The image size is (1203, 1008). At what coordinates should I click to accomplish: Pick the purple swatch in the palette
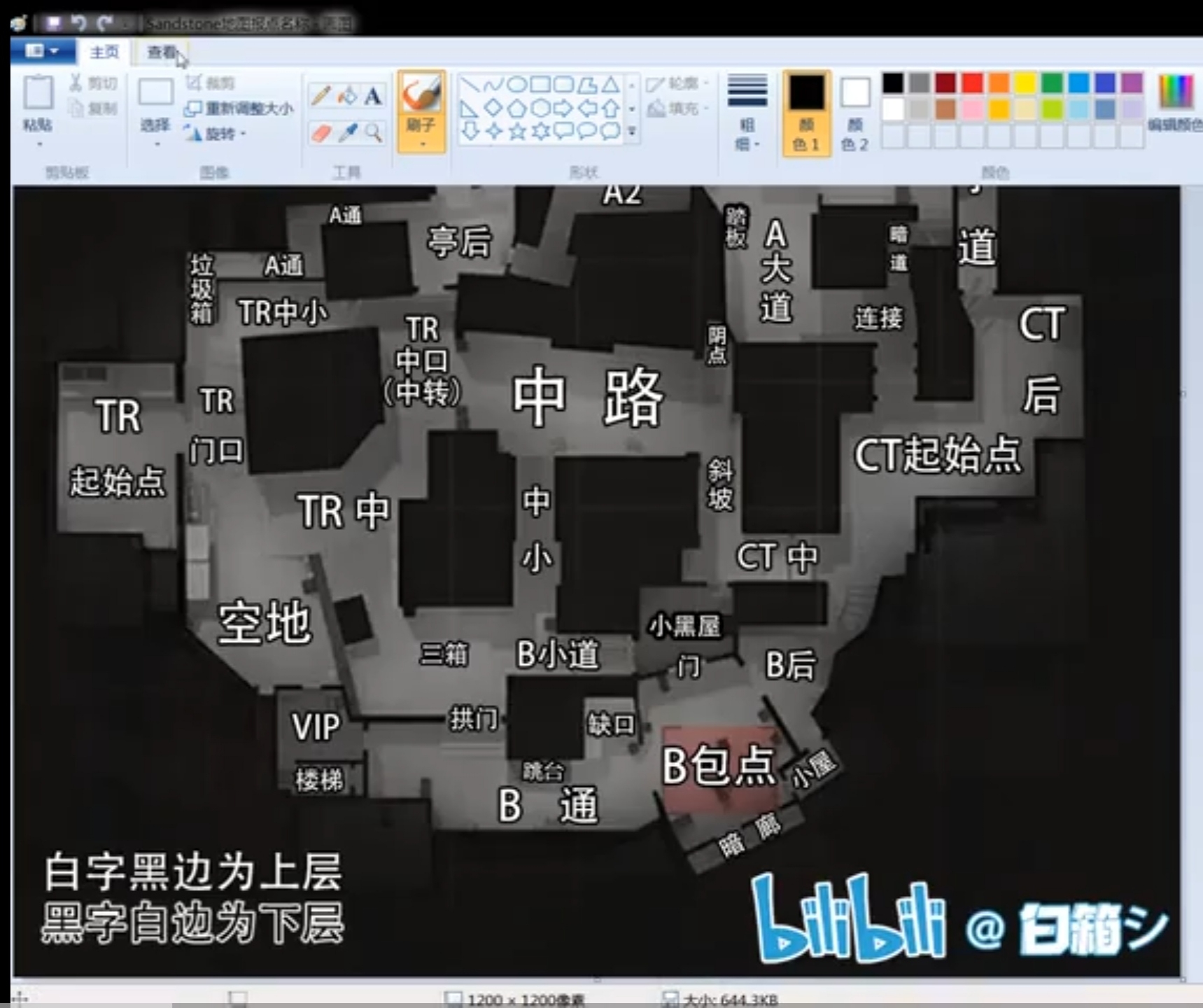[x=1132, y=83]
